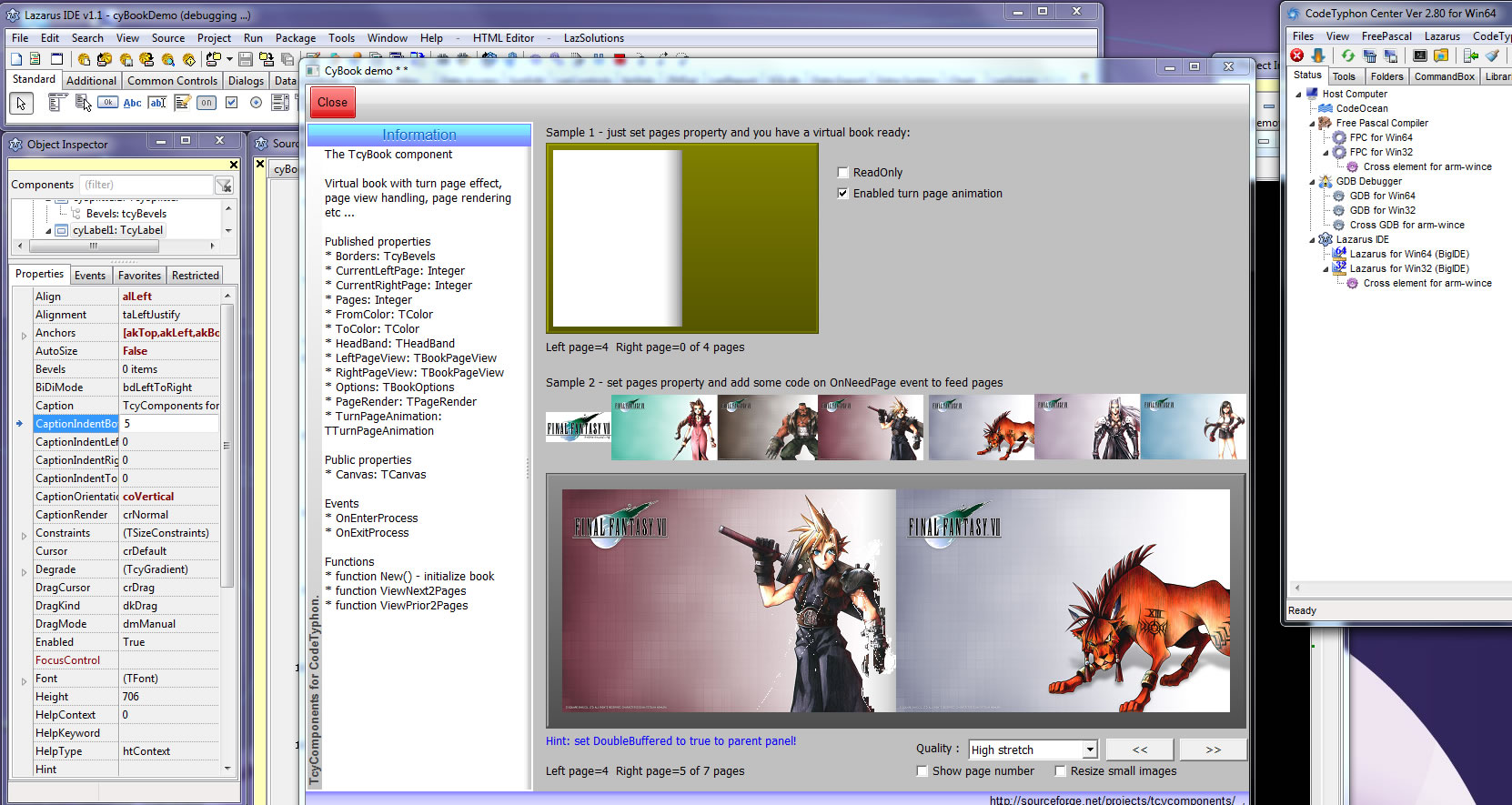Collapse the Host Computer tree node
The width and height of the screenshot is (1512, 805).
(x=1298, y=94)
